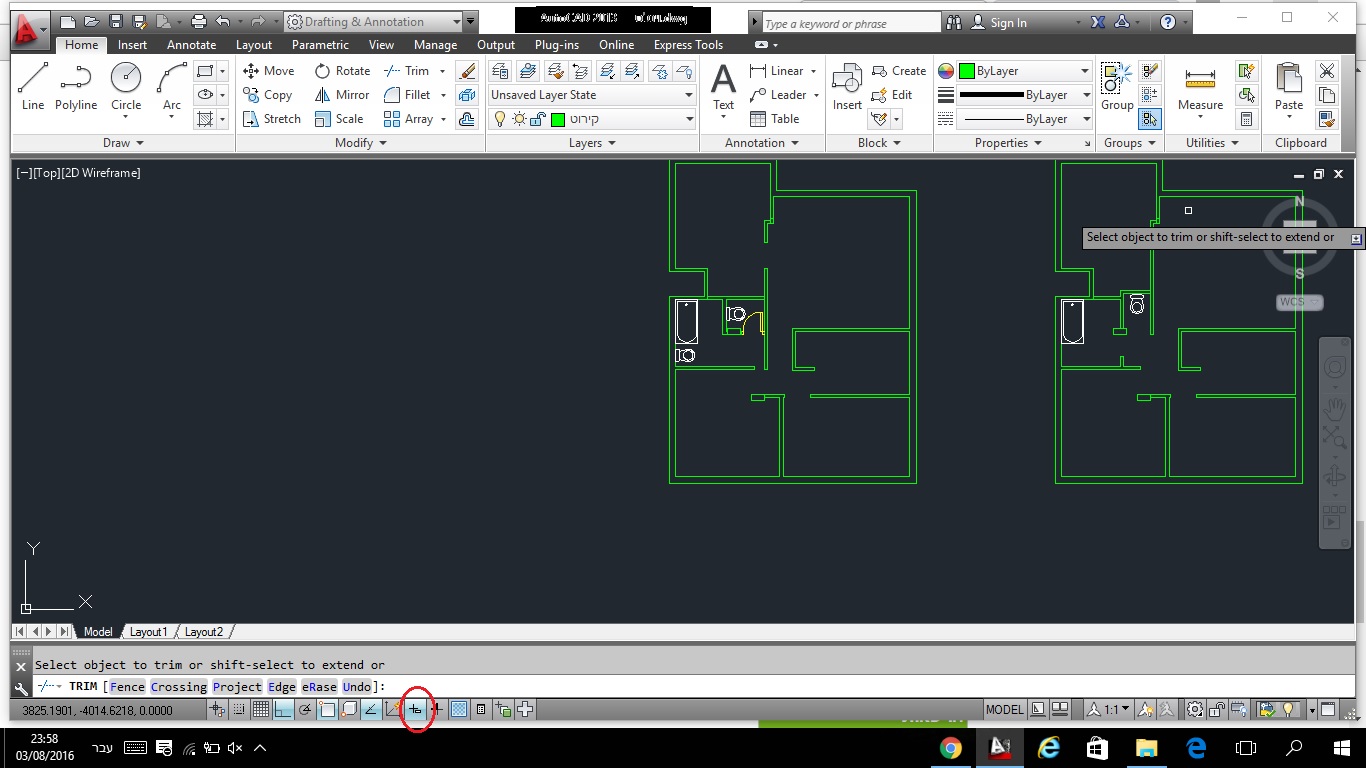Open the Workspace dropdown Drafting & Annotation
This screenshot has width=1366, height=768.
[374, 22]
